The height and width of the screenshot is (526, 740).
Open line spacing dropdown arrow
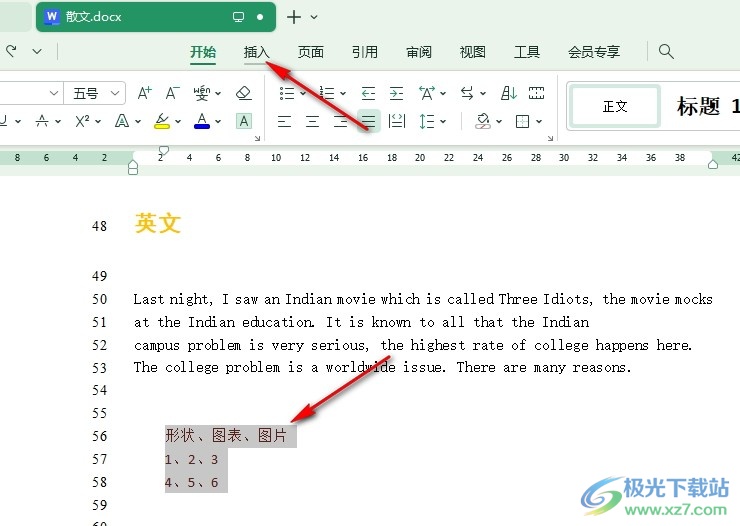443,122
